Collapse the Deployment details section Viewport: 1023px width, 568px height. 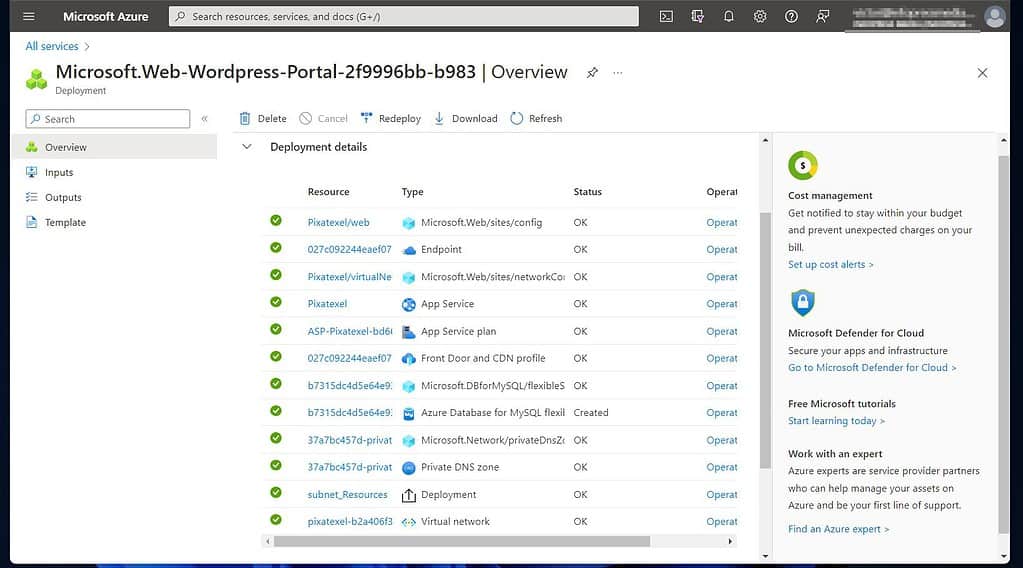[x=247, y=147]
